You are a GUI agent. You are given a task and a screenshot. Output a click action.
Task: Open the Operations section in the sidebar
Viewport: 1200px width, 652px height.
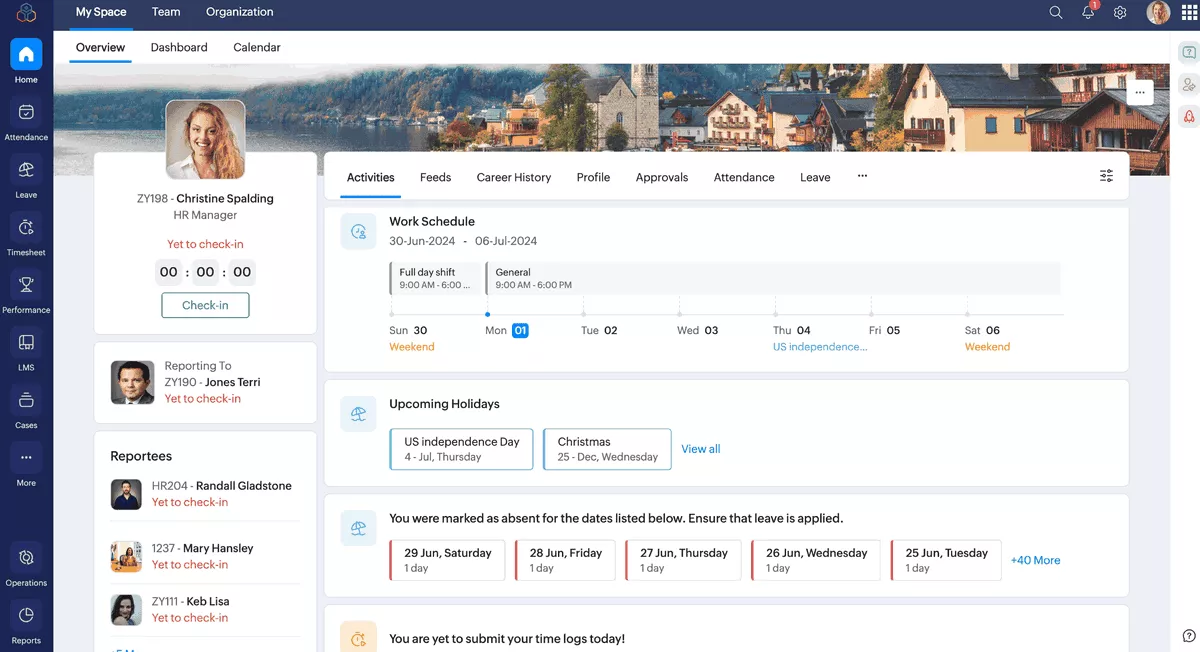(25, 563)
